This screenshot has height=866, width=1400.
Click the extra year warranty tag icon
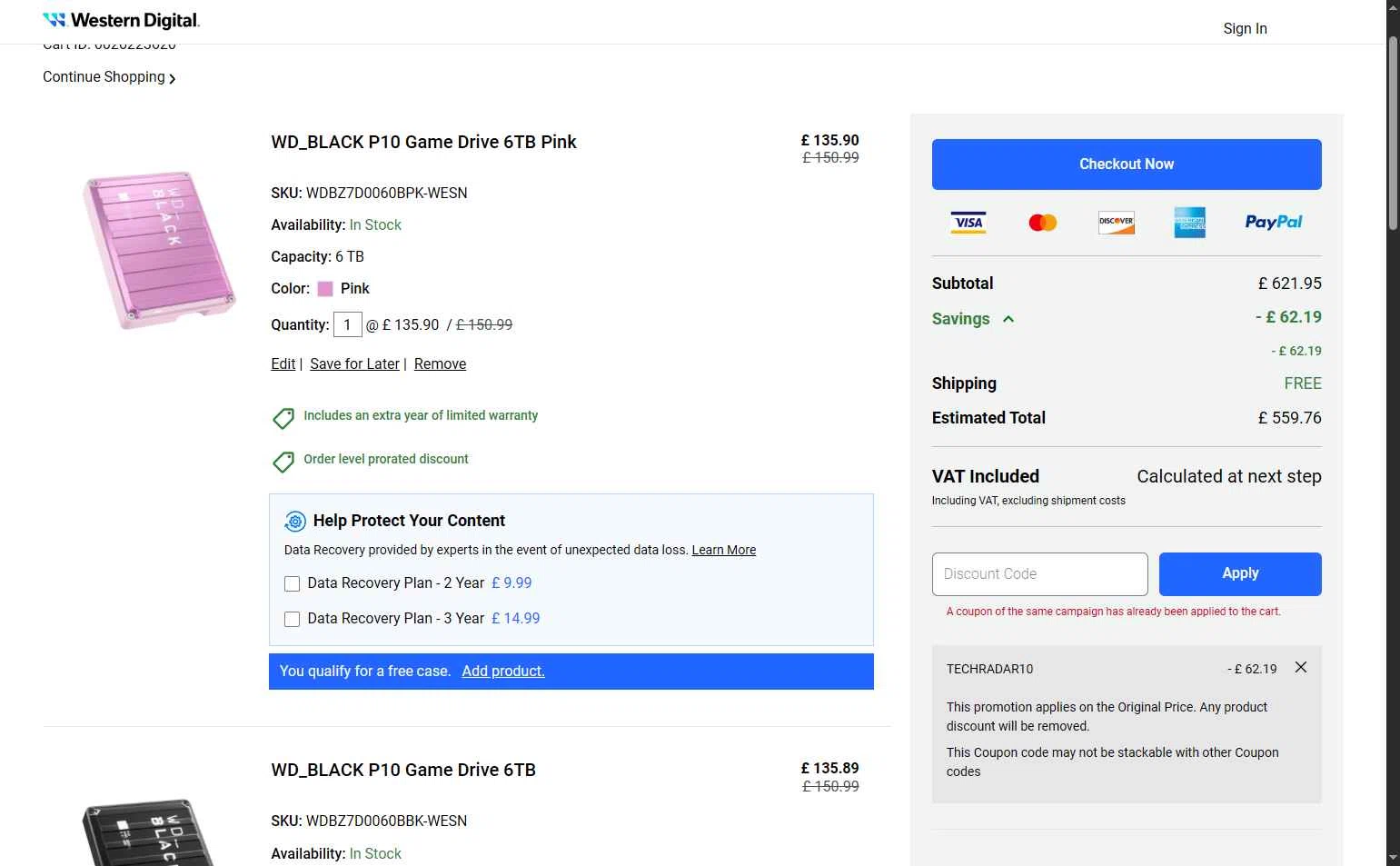(283, 418)
